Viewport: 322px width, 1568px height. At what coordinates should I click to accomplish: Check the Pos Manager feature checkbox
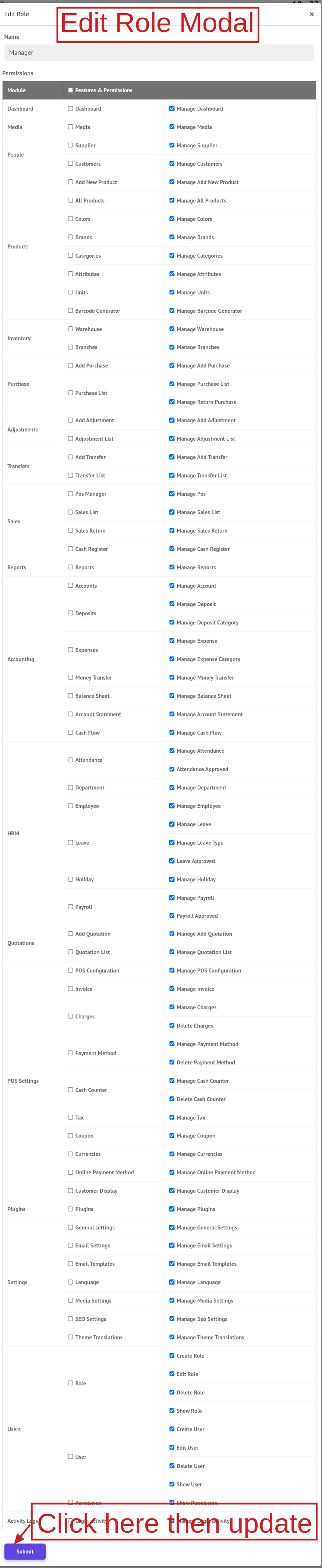tap(71, 494)
